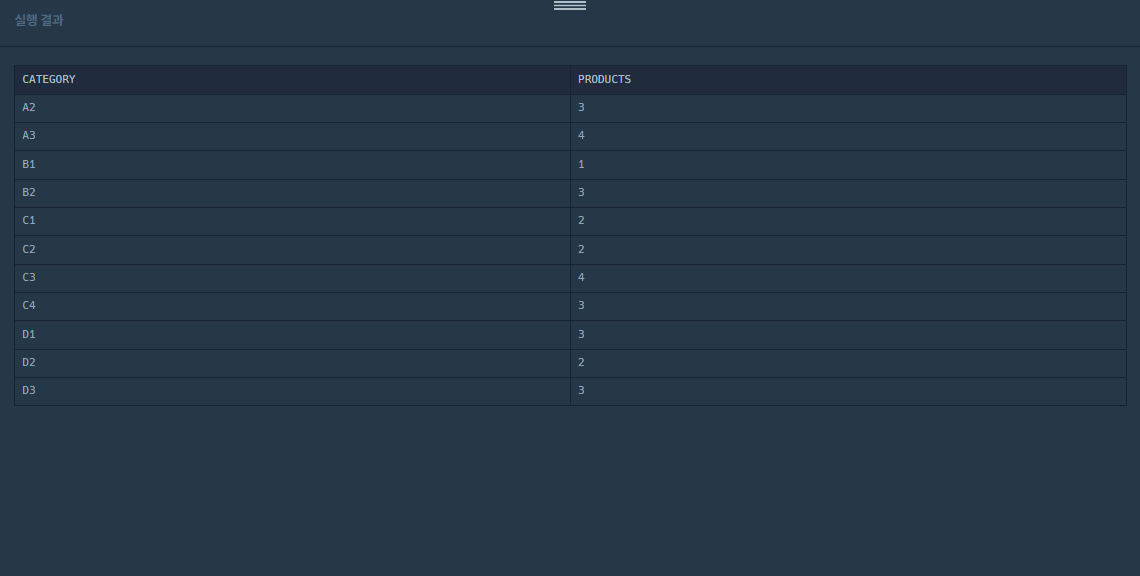Select the A3 category cell

coord(292,136)
